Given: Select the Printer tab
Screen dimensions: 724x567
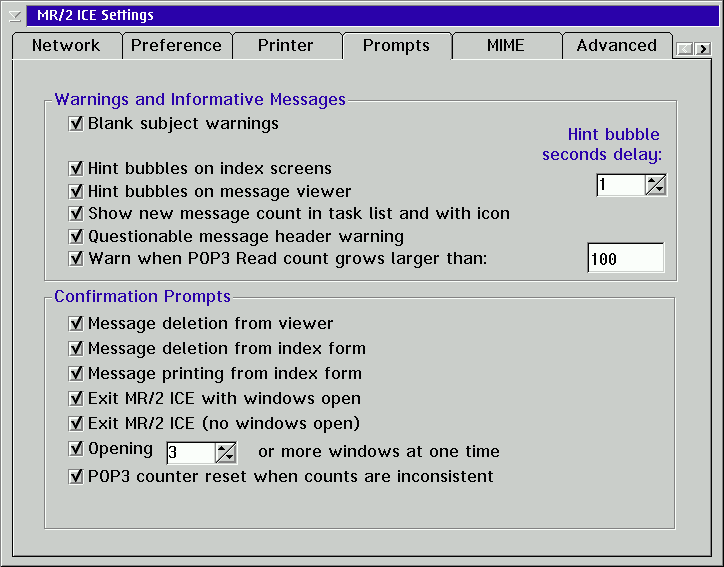Looking at the screenshot, I should coord(286,46).
